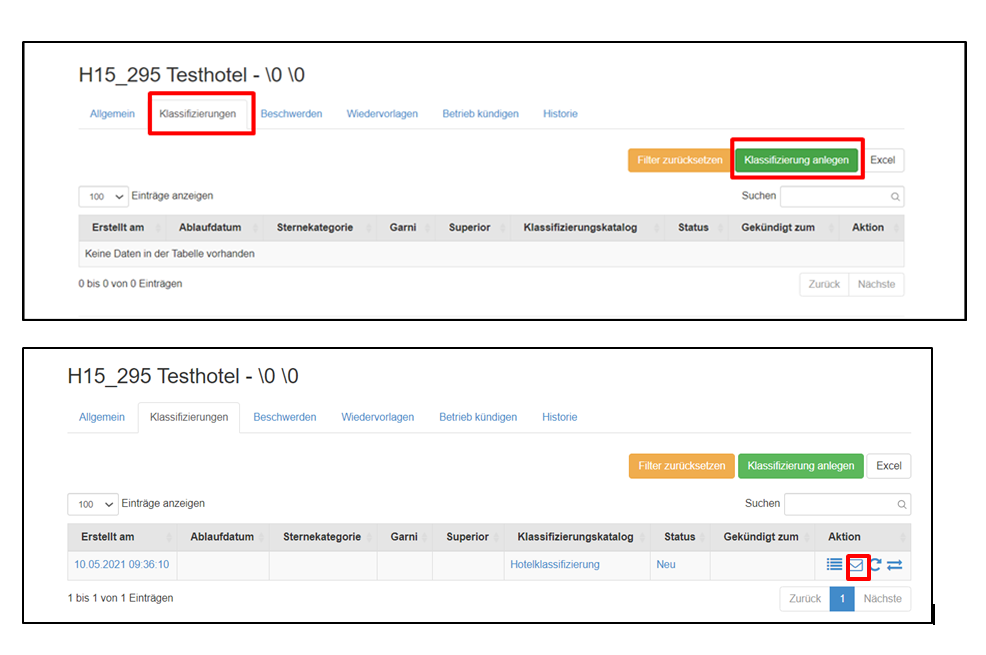This screenshot has width=986, height=655.
Task: Click search magnifier icon above the empty table
Action: tap(895, 197)
